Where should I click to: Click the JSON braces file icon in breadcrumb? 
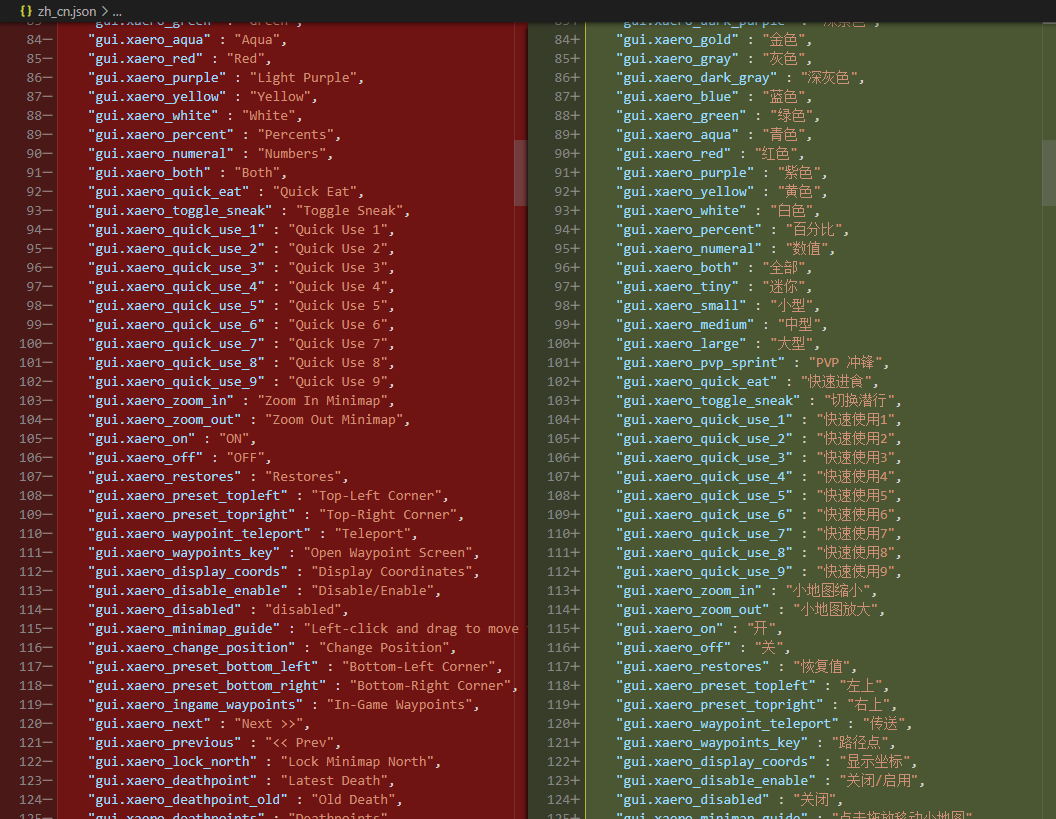(26, 11)
